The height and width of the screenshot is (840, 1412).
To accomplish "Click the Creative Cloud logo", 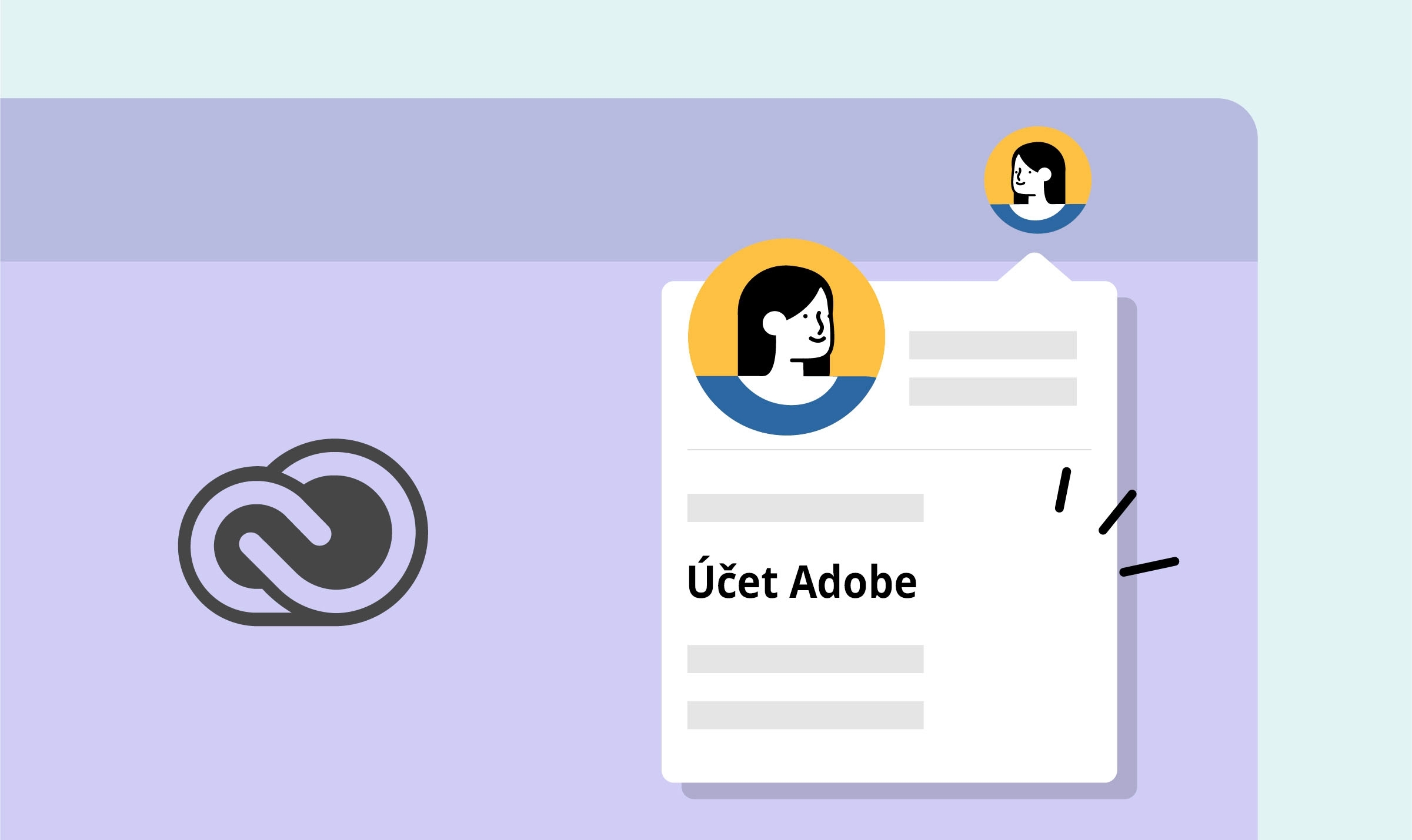I will (303, 532).
